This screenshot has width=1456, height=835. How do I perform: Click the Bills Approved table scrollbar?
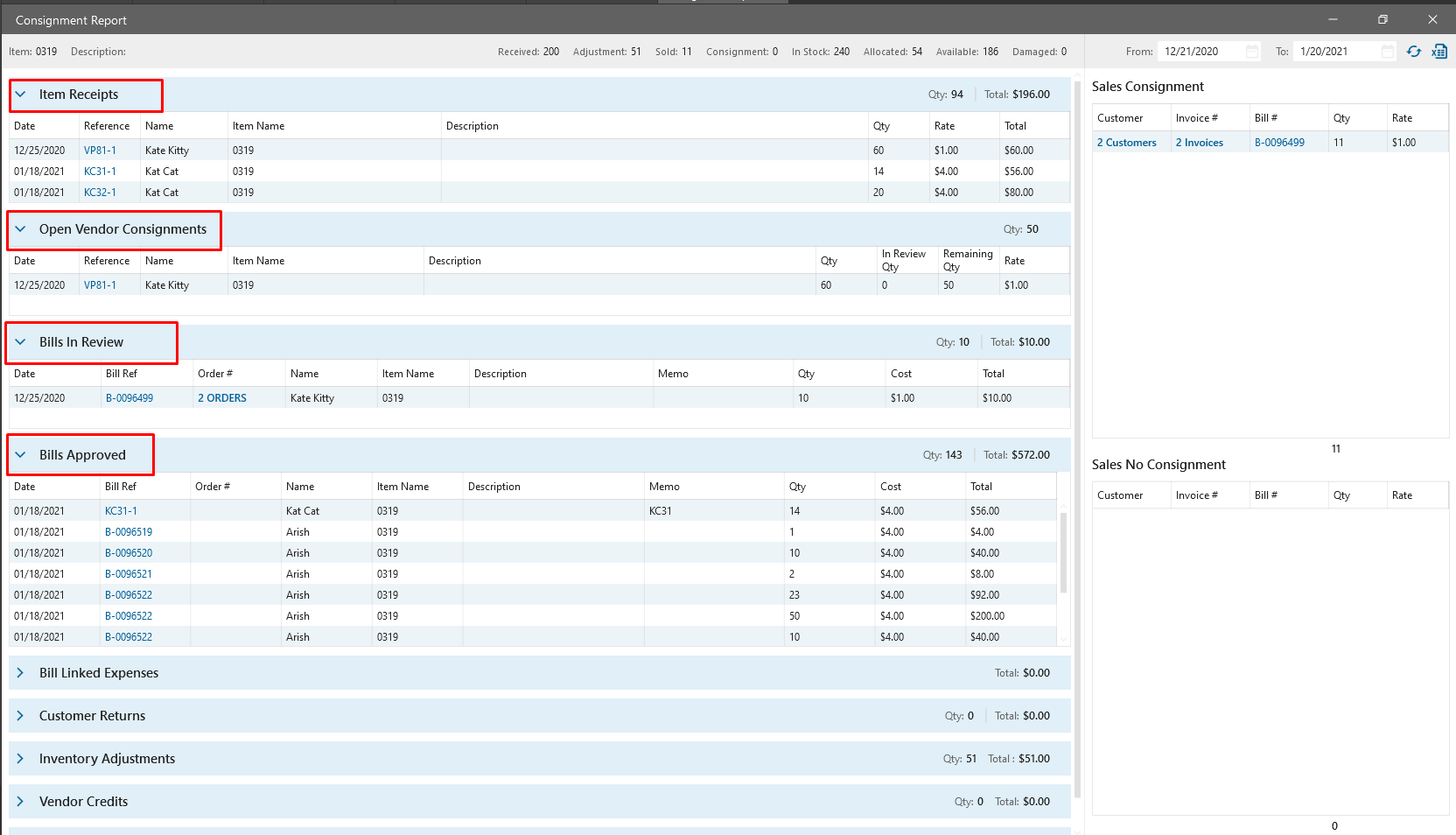click(x=1064, y=553)
